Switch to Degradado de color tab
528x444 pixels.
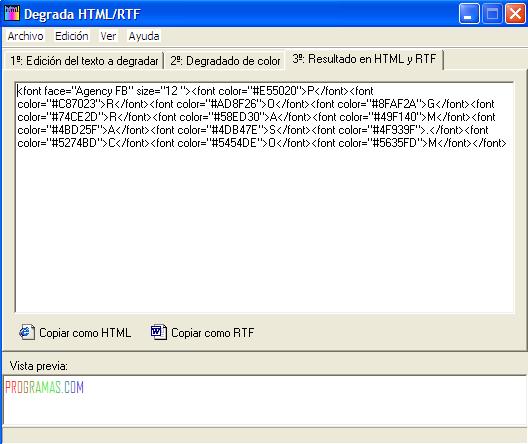(x=225, y=61)
